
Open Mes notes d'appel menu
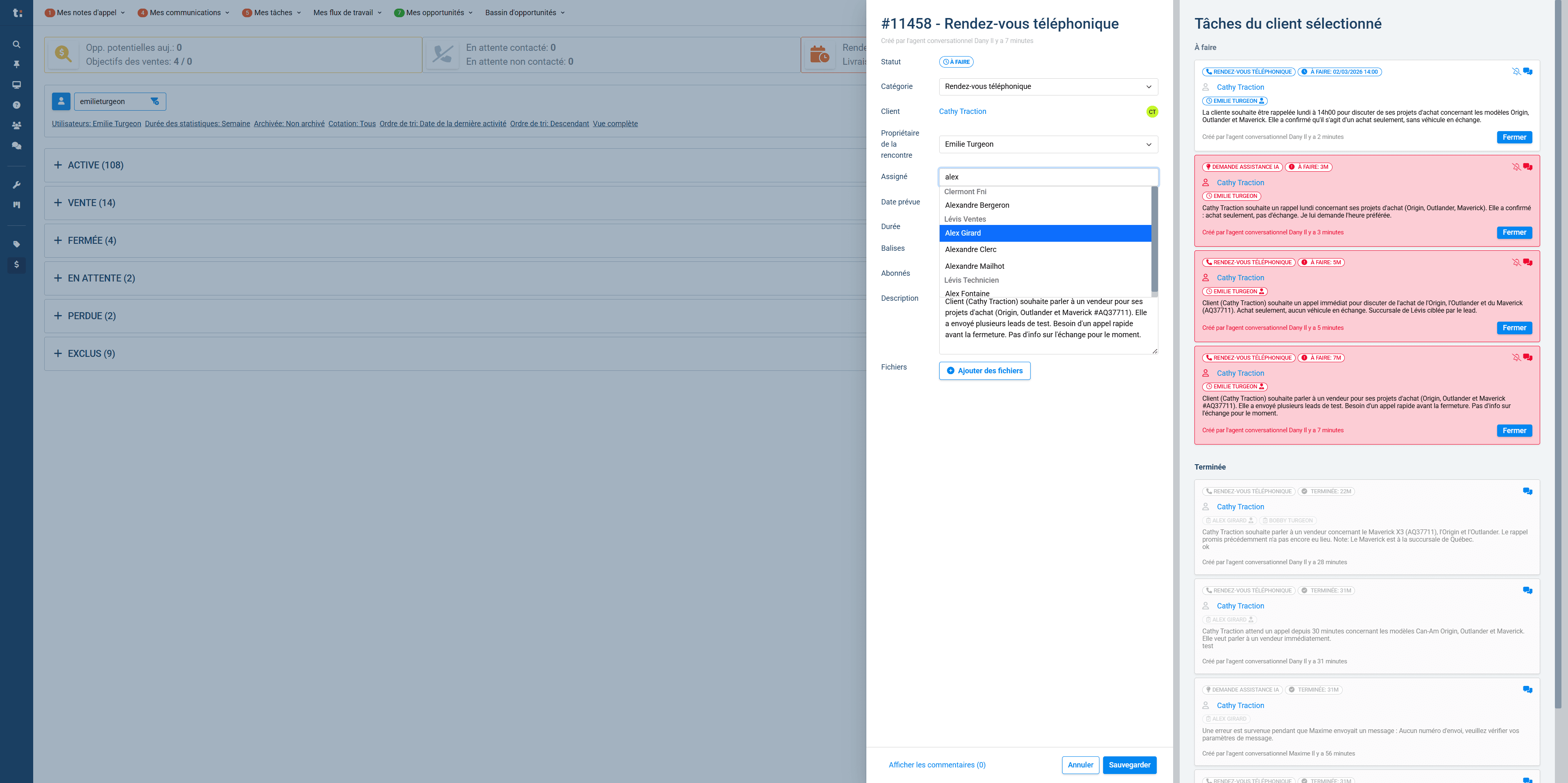[85, 13]
